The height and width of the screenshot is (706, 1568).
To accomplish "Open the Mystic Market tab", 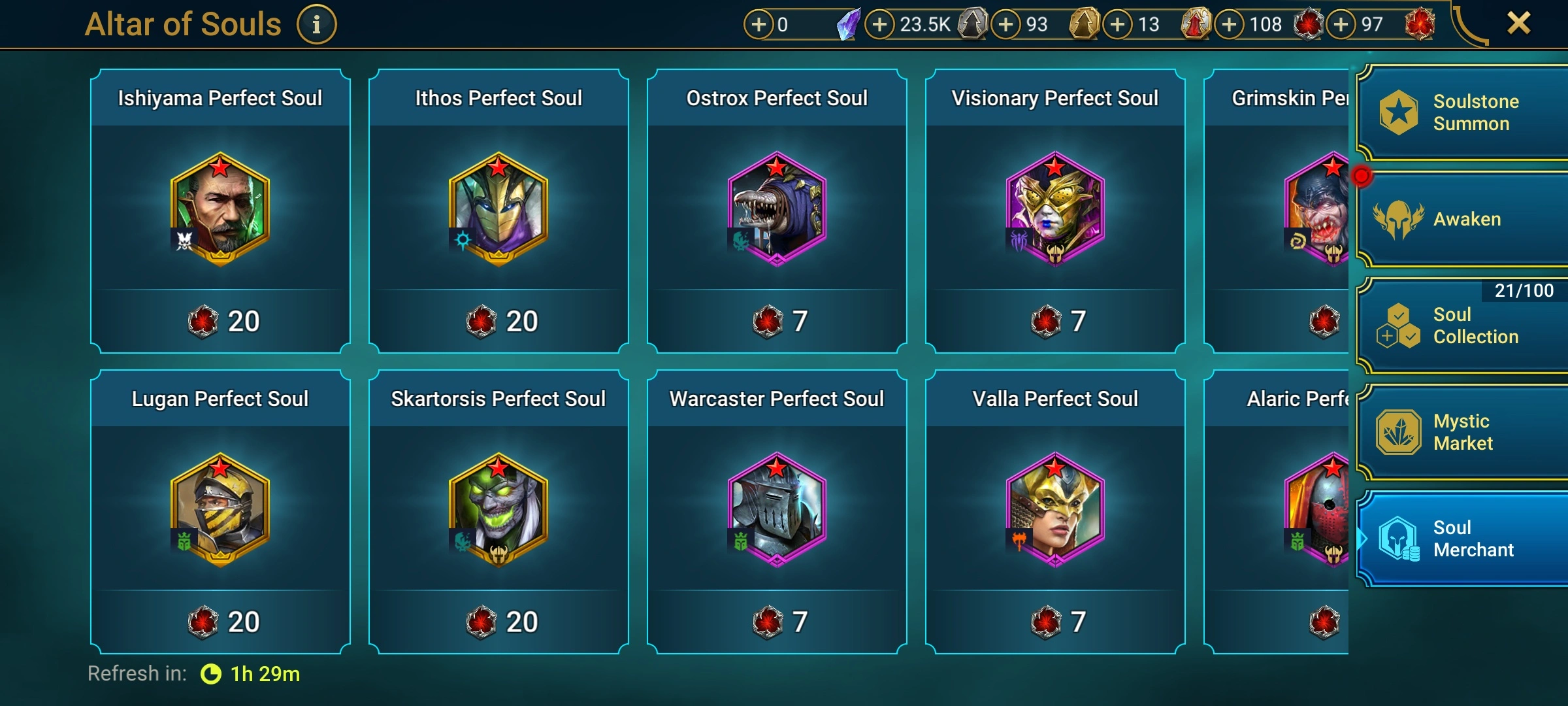I will coord(1462,432).
